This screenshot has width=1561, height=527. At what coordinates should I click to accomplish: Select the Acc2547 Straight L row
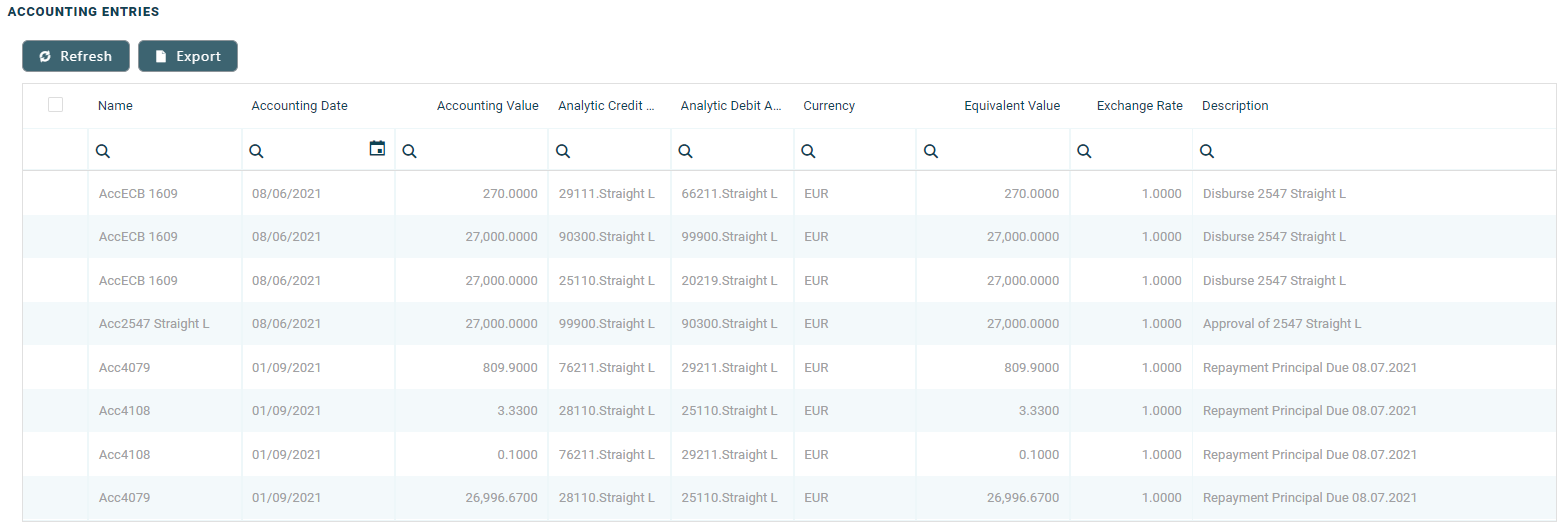point(154,324)
